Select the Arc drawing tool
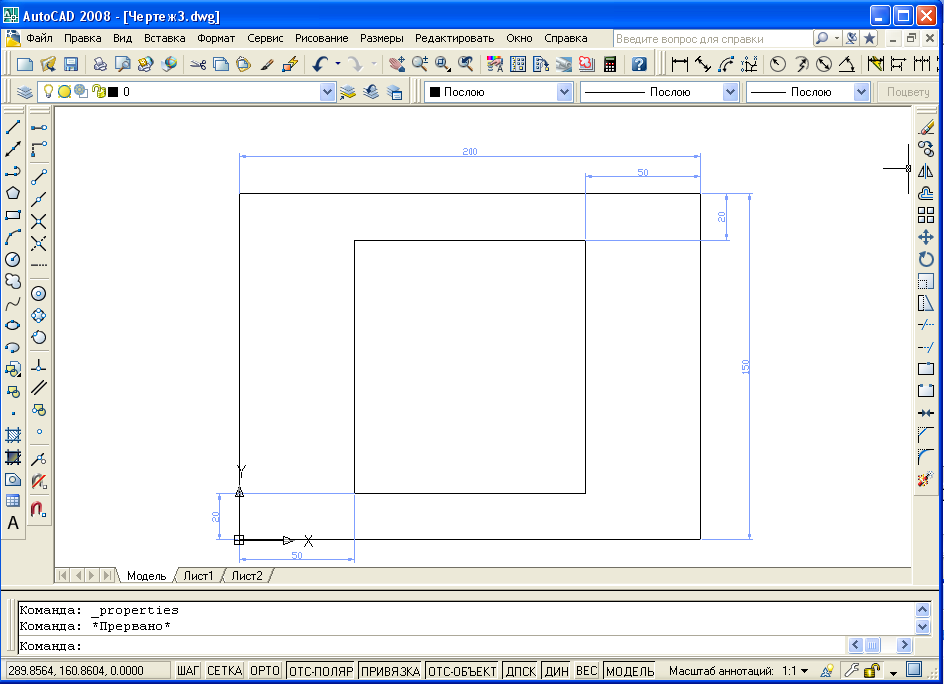Image resolution: width=944 pixels, height=684 pixels. (13, 237)
